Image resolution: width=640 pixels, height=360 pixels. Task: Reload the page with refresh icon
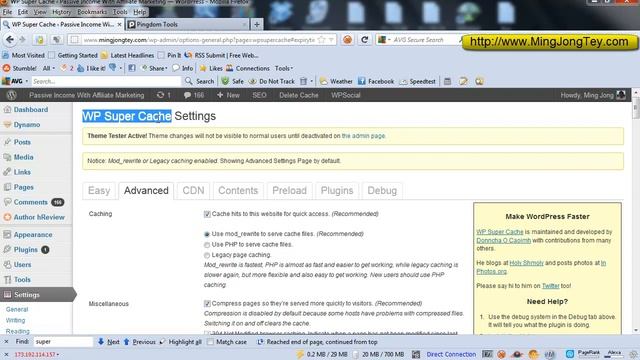coord(364,40)
